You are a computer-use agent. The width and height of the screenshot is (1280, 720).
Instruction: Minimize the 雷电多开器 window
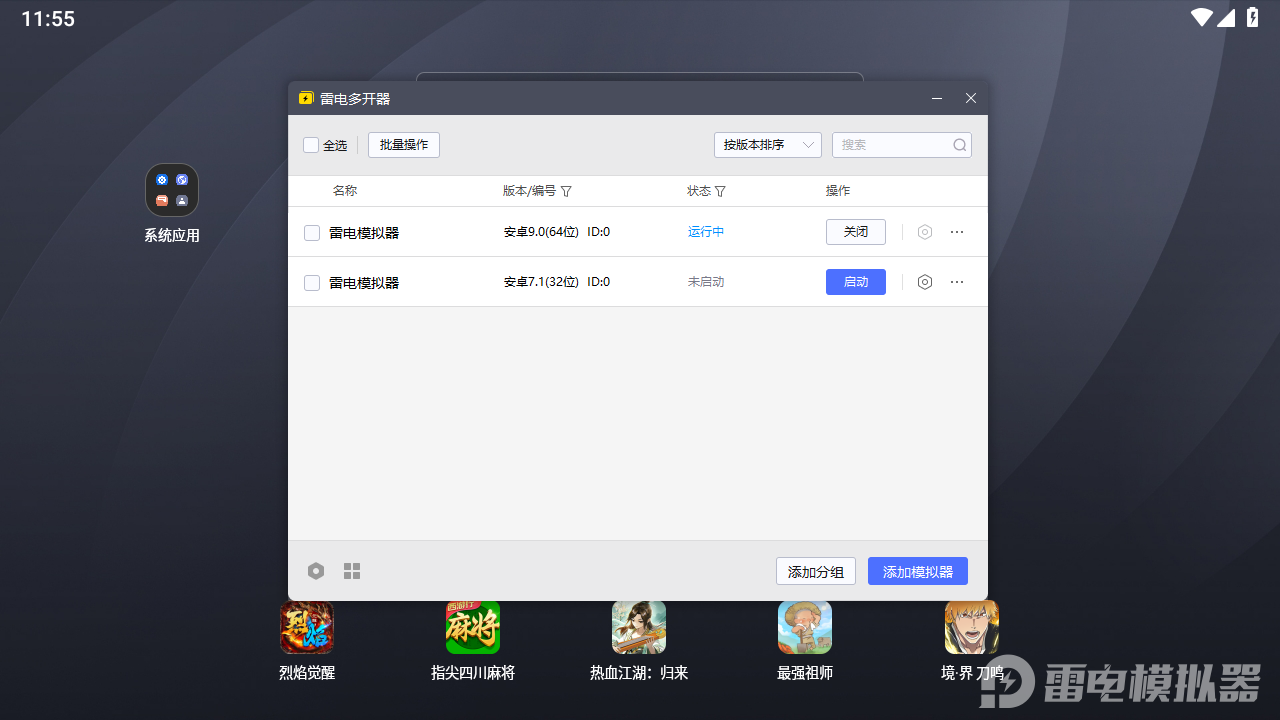(937, 98)
